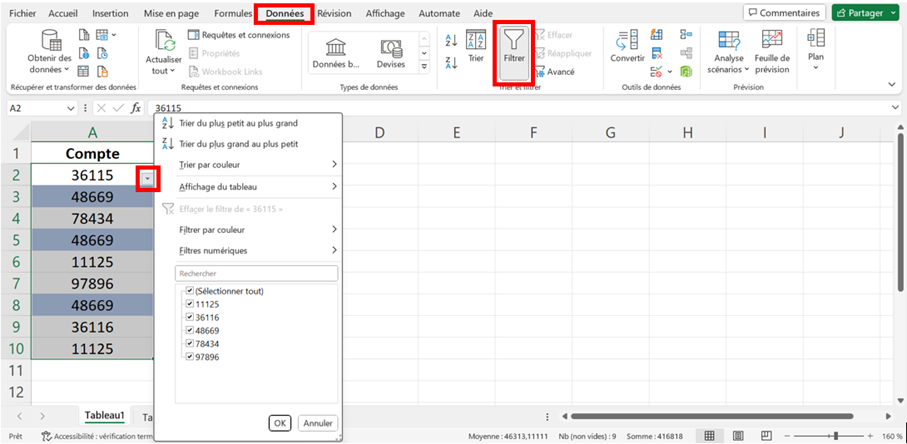Click the Consolidate icon
The height and width of the screenshot is (444, 907).
(x=686, y=35)
